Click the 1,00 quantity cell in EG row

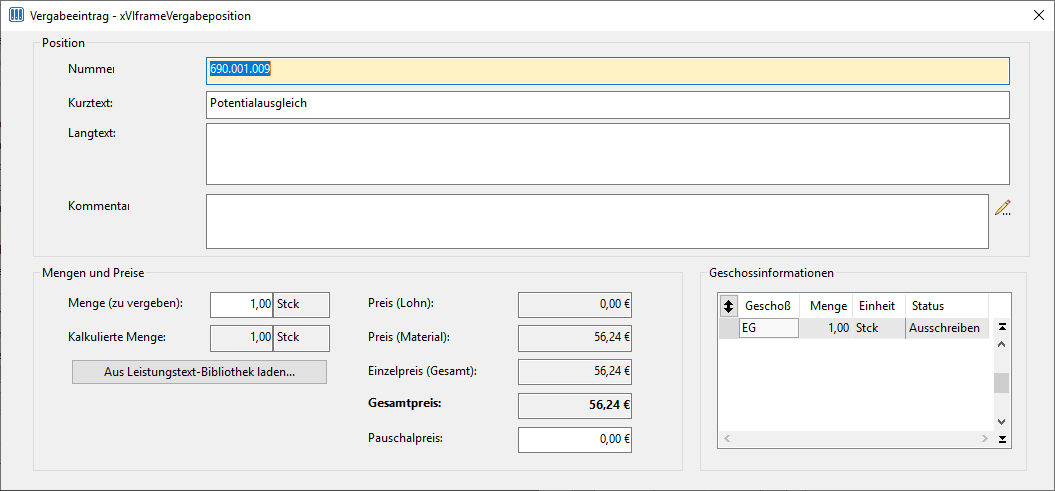coord(826,328)
